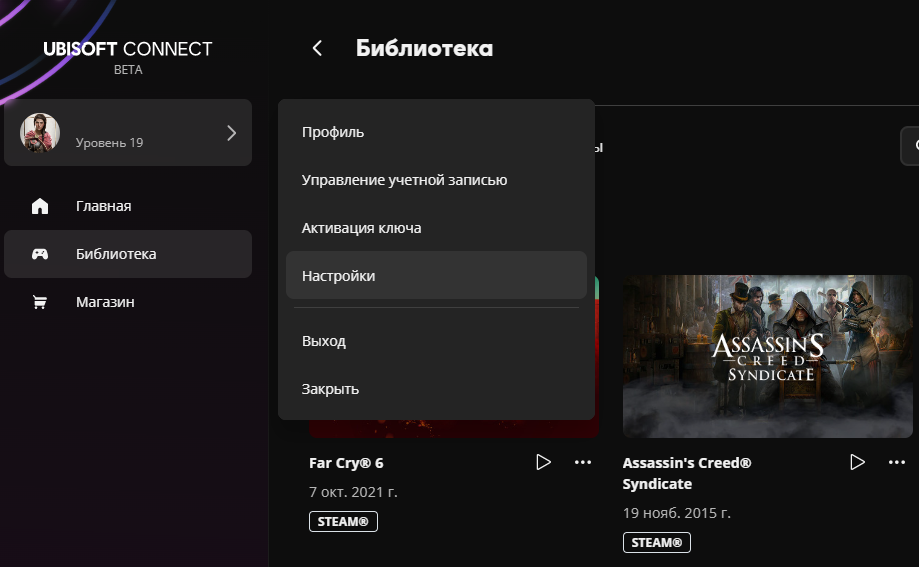Click Выход to log out
The height and width of the screenshot is (567, 919).
pos(324,341)
